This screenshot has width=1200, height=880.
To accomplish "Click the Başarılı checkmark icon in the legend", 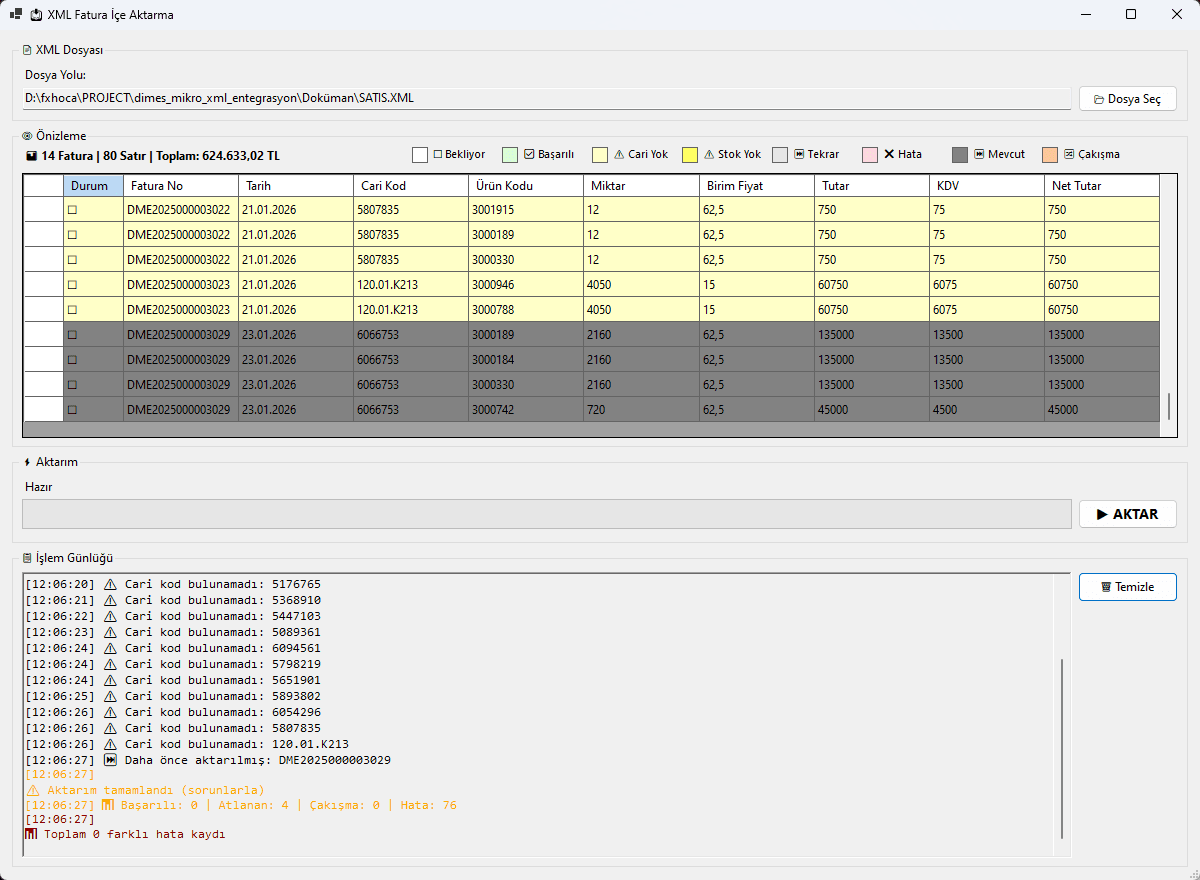I will coord(529,155).
